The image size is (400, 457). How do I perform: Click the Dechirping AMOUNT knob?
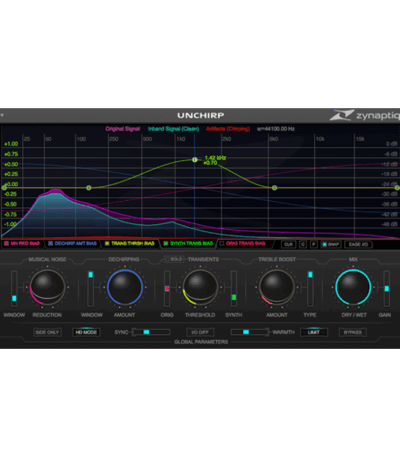point(125,287)
